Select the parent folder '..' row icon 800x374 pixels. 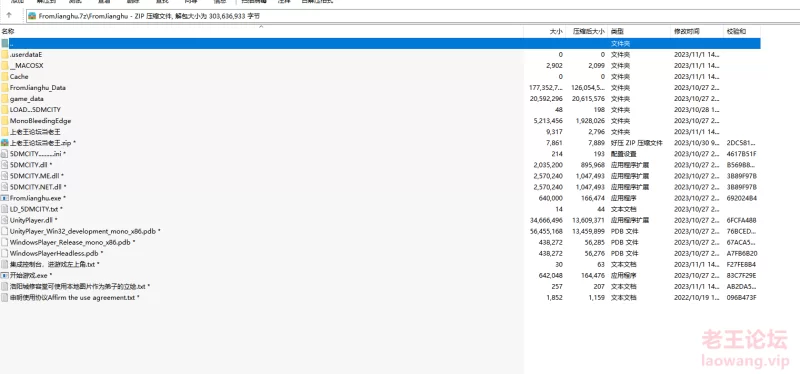pos(5,43)
